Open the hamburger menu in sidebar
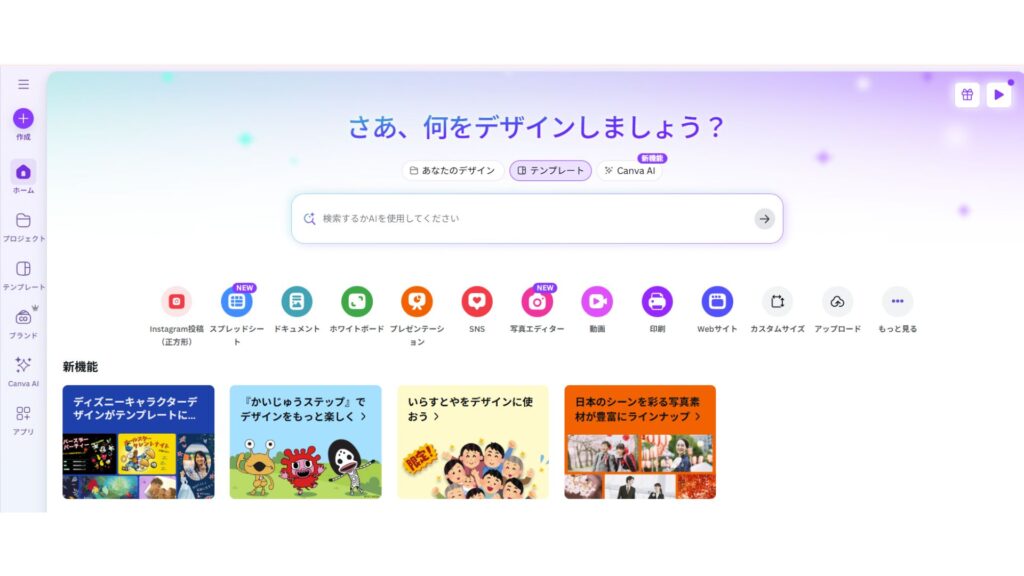The image size is (1024, 576). [24, 84]
